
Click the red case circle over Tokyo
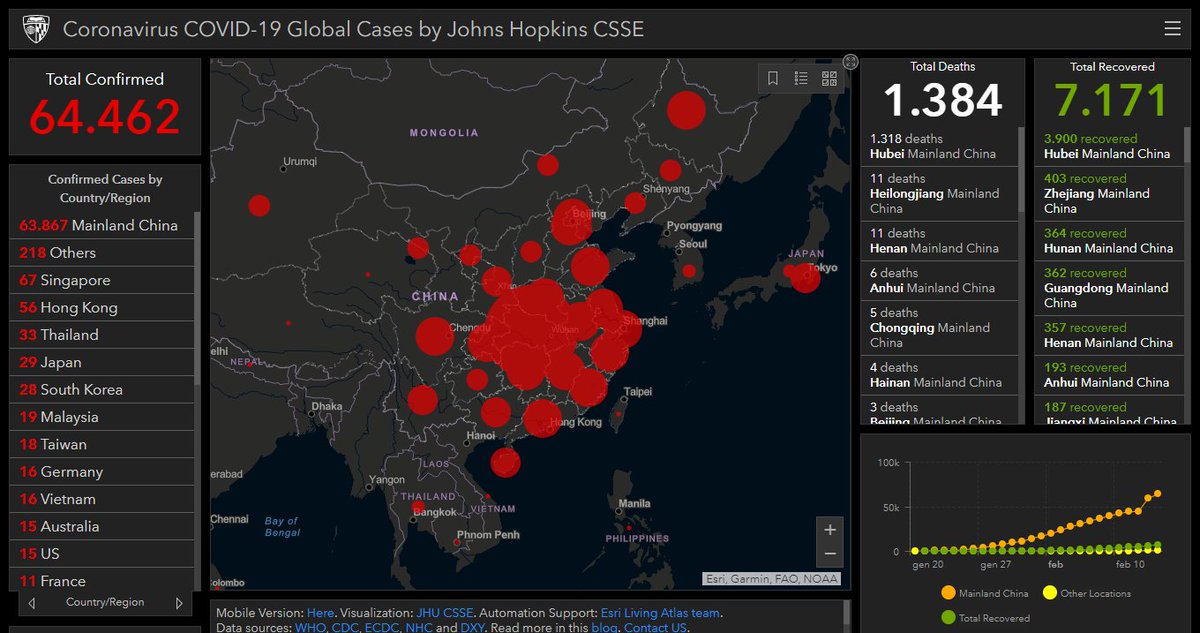pyautogui.click(x=805, y=277)
